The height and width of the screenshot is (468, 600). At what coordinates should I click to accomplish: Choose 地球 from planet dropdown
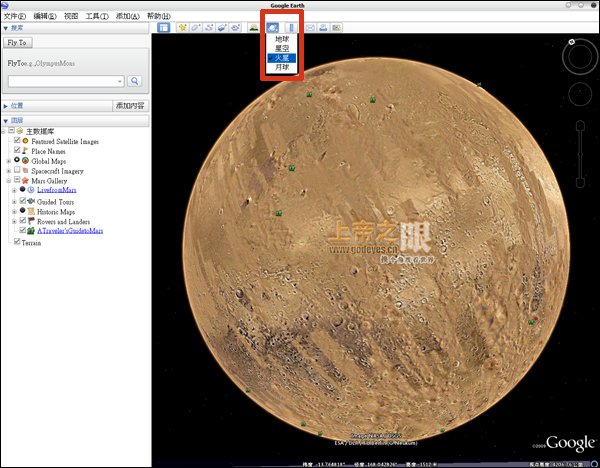tap(282, 39)
